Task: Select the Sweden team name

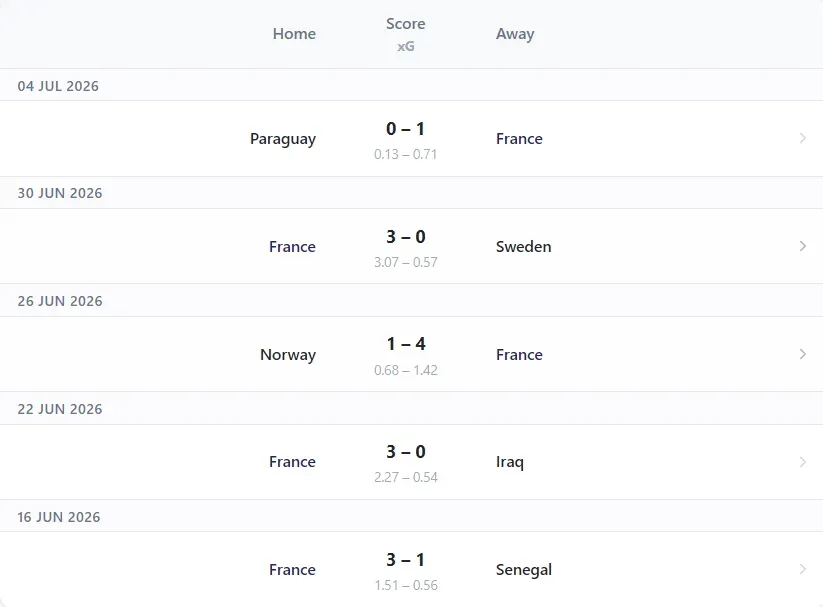Action: [x=523, y=246]
